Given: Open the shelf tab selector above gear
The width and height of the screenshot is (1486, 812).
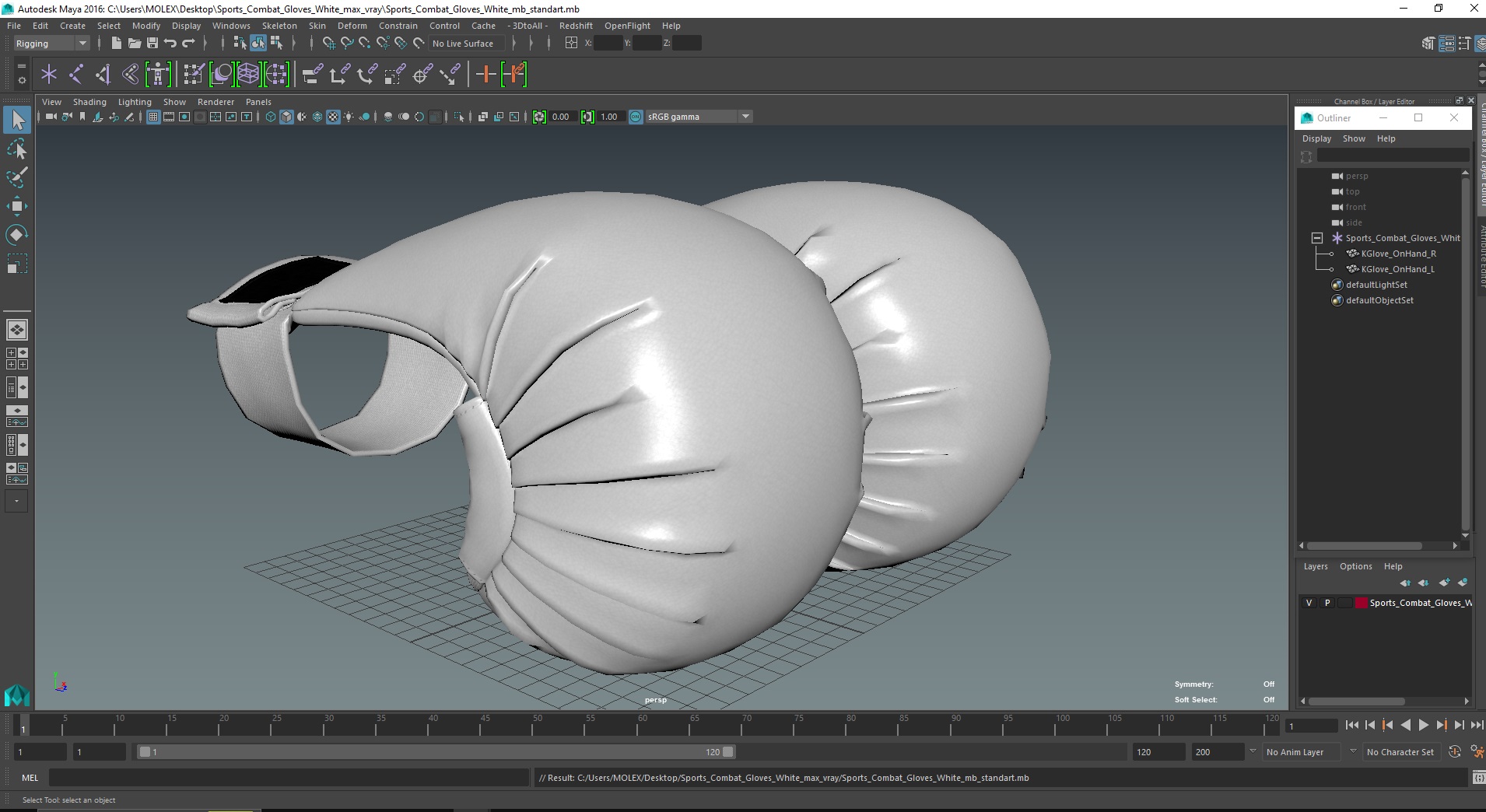Looking at the screenshot, I should point(22,67).
